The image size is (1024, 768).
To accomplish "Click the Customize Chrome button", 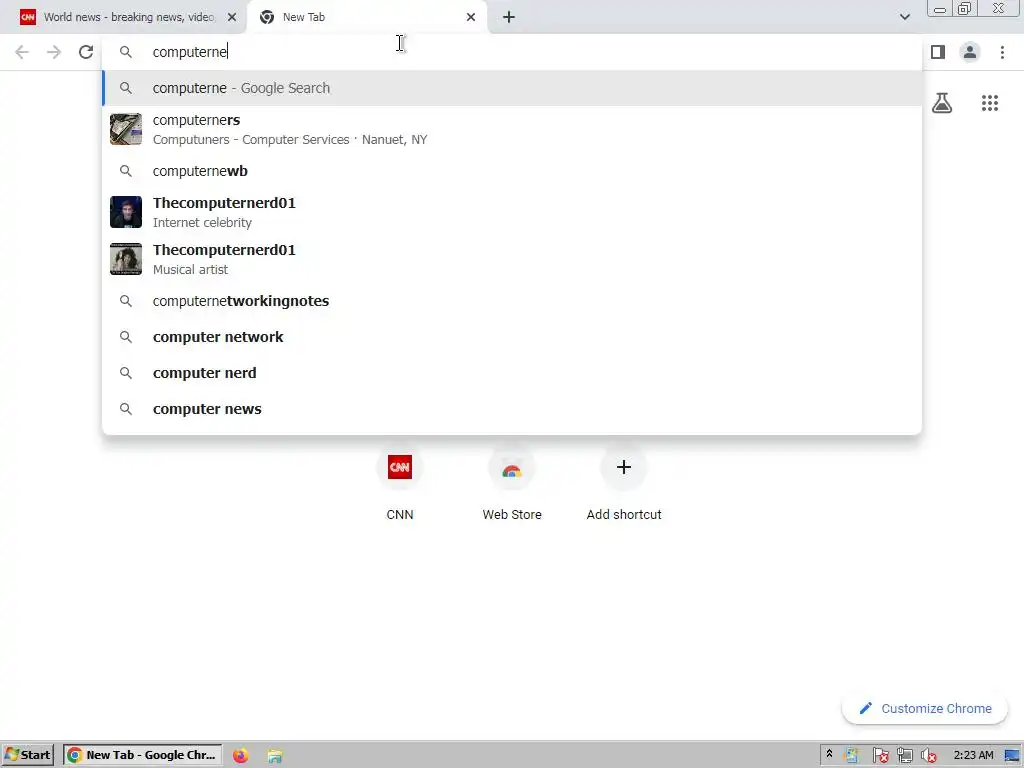I will (925, 709).
